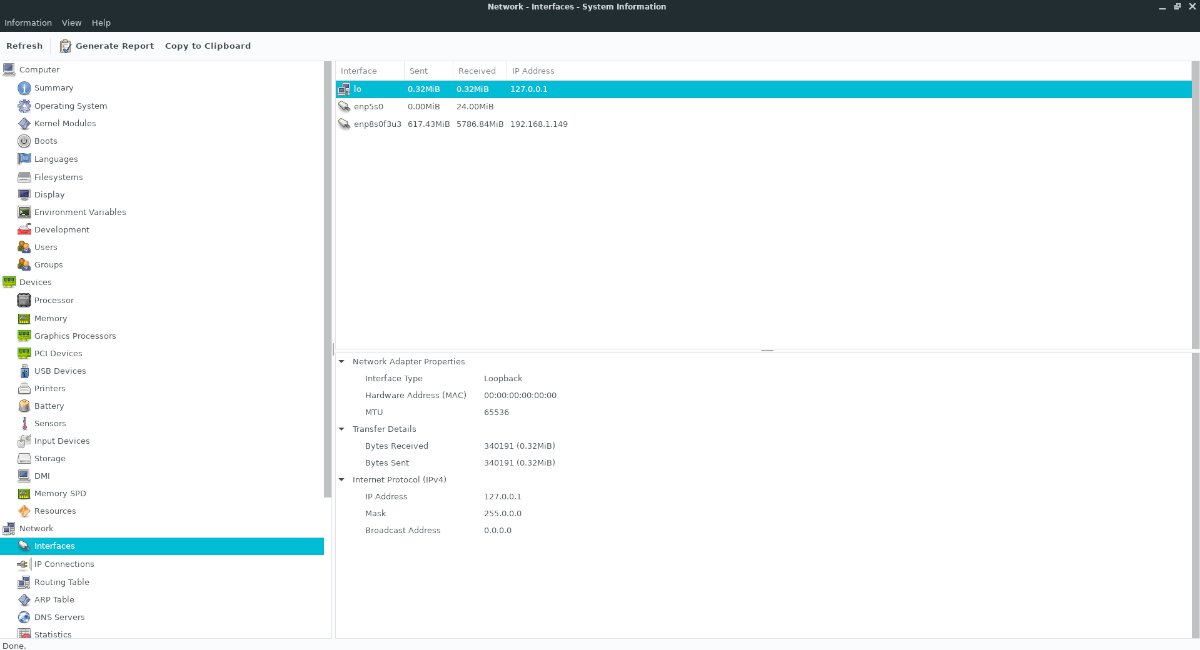View USB Devices information
The image size is (1200, 650).
point(60,371)
